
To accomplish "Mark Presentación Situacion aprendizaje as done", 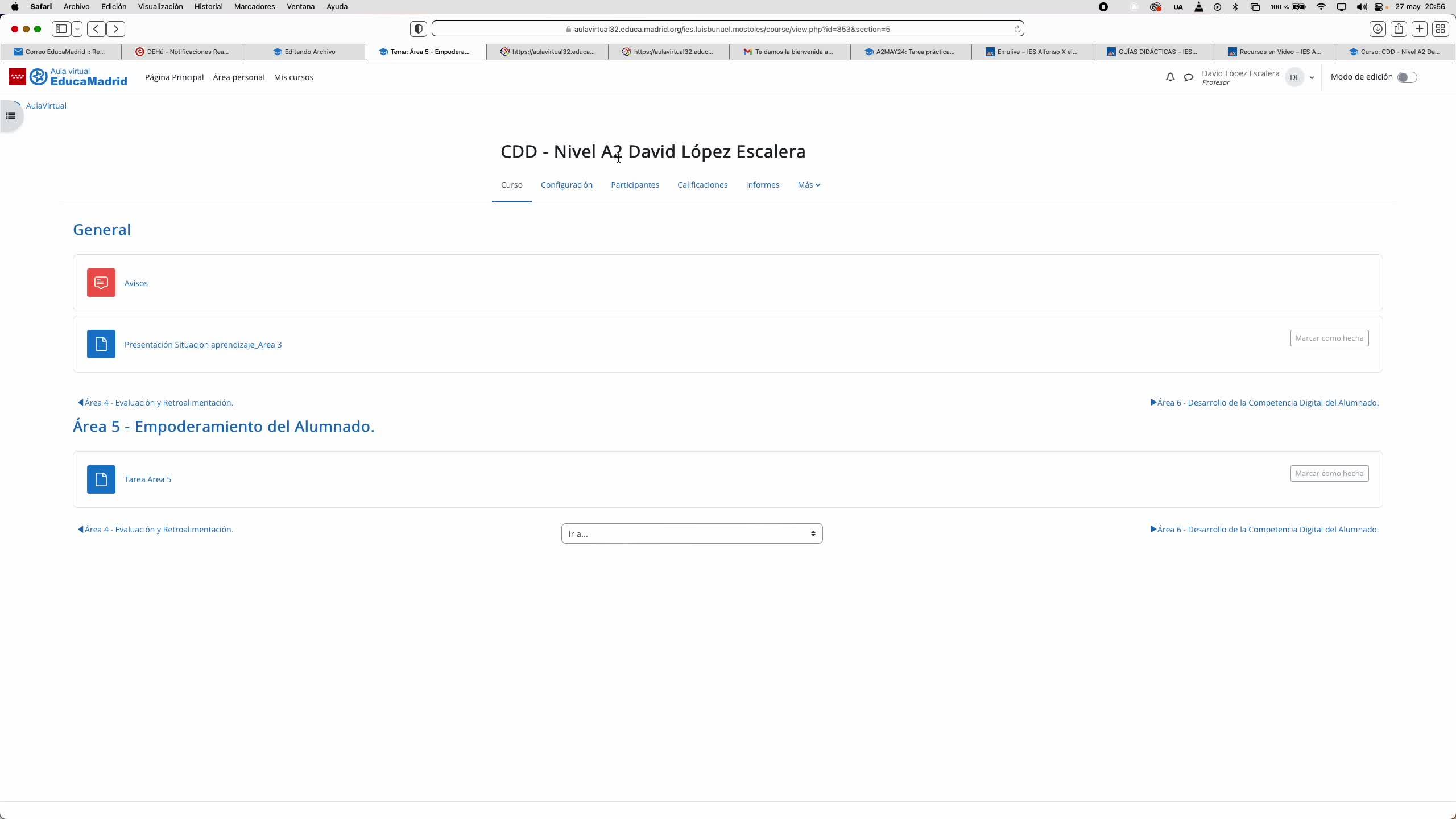I will click(1329, 338).
